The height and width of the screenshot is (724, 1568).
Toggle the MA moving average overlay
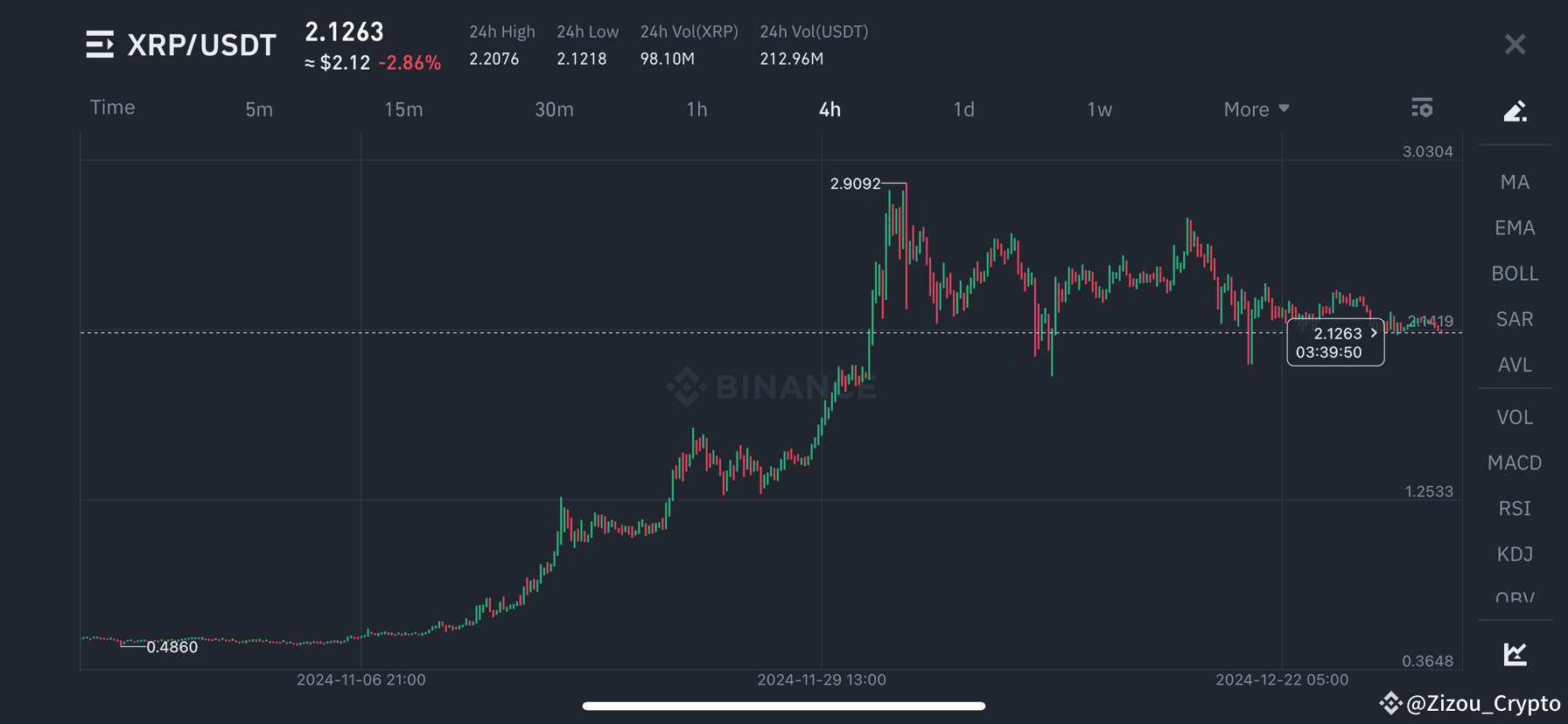click(1515, 182)
